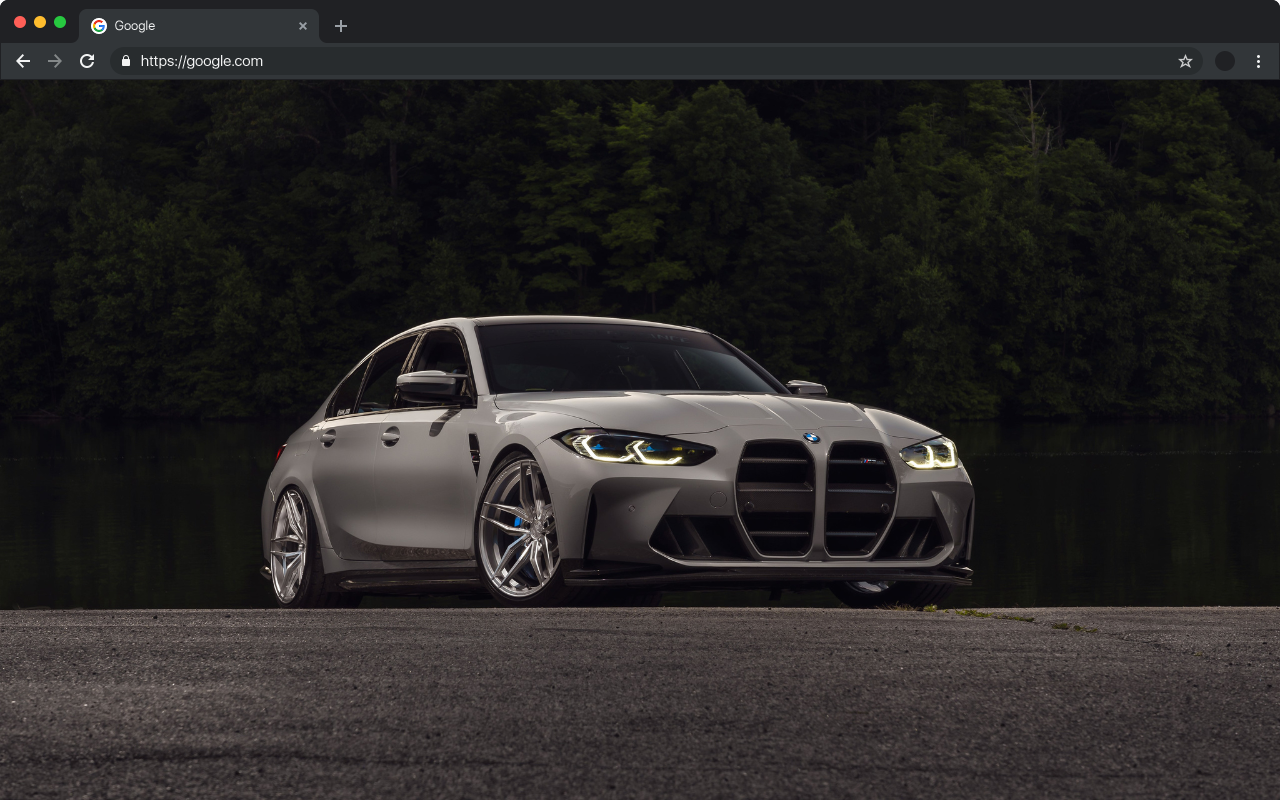Open a new tab with the plus button
The height and width of the screenshot is (800, 1280).
click(341, 25)
